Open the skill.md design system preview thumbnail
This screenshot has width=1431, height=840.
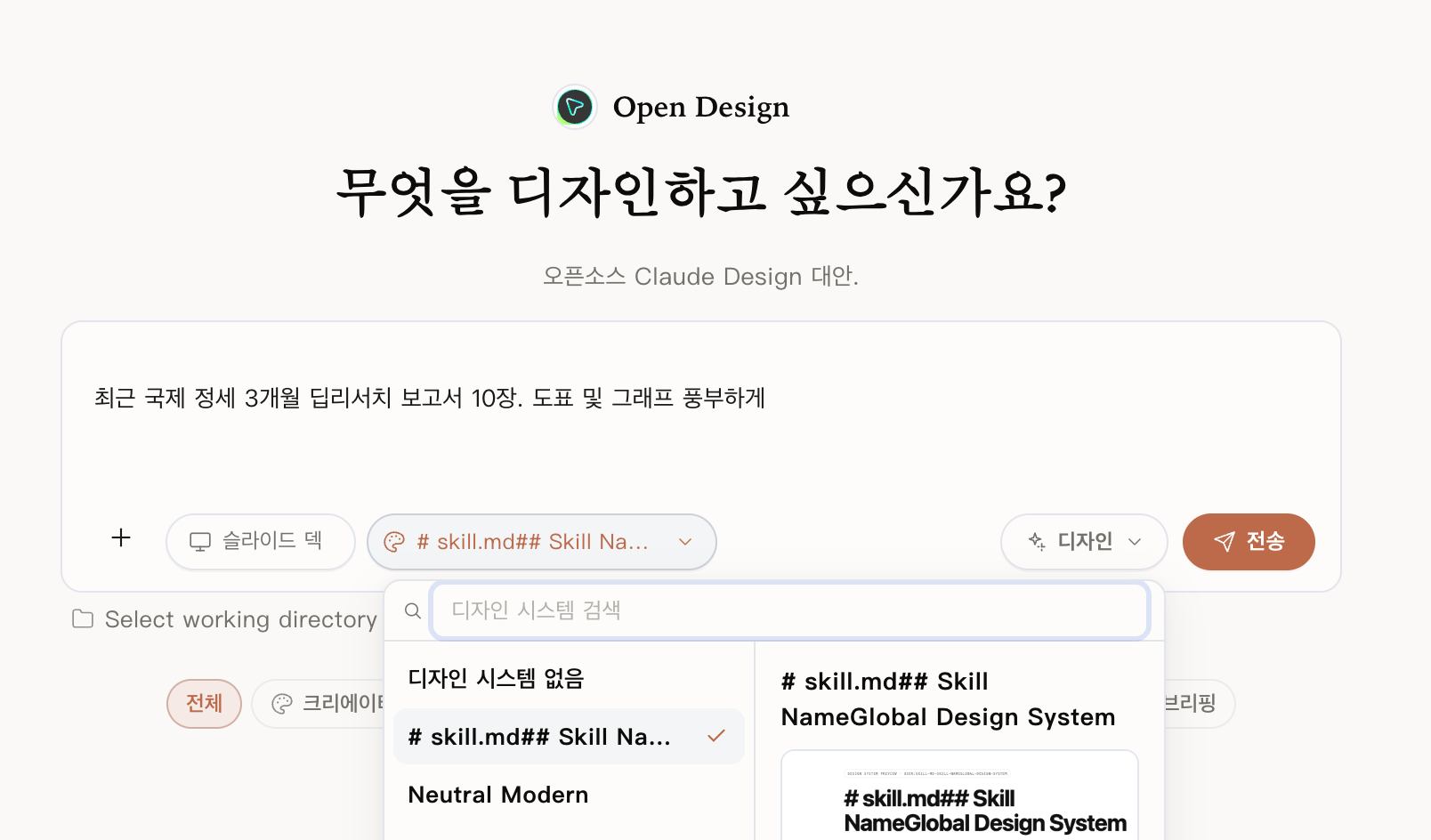[959, 796]
